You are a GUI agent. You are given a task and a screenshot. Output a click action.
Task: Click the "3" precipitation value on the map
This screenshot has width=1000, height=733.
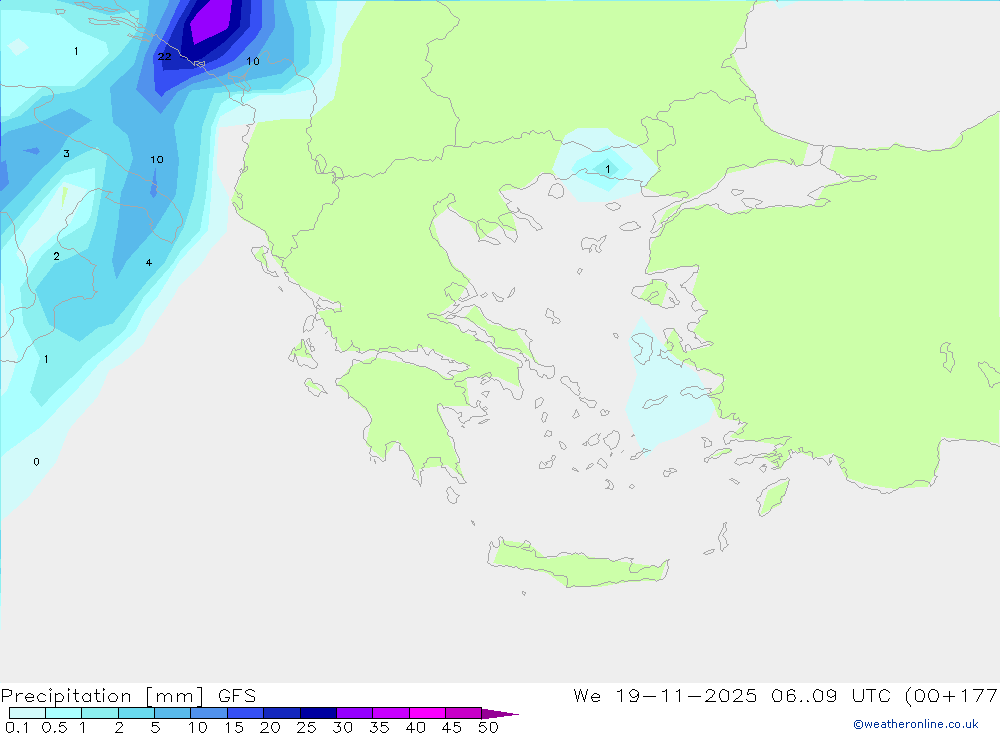[x=66, y=153]
